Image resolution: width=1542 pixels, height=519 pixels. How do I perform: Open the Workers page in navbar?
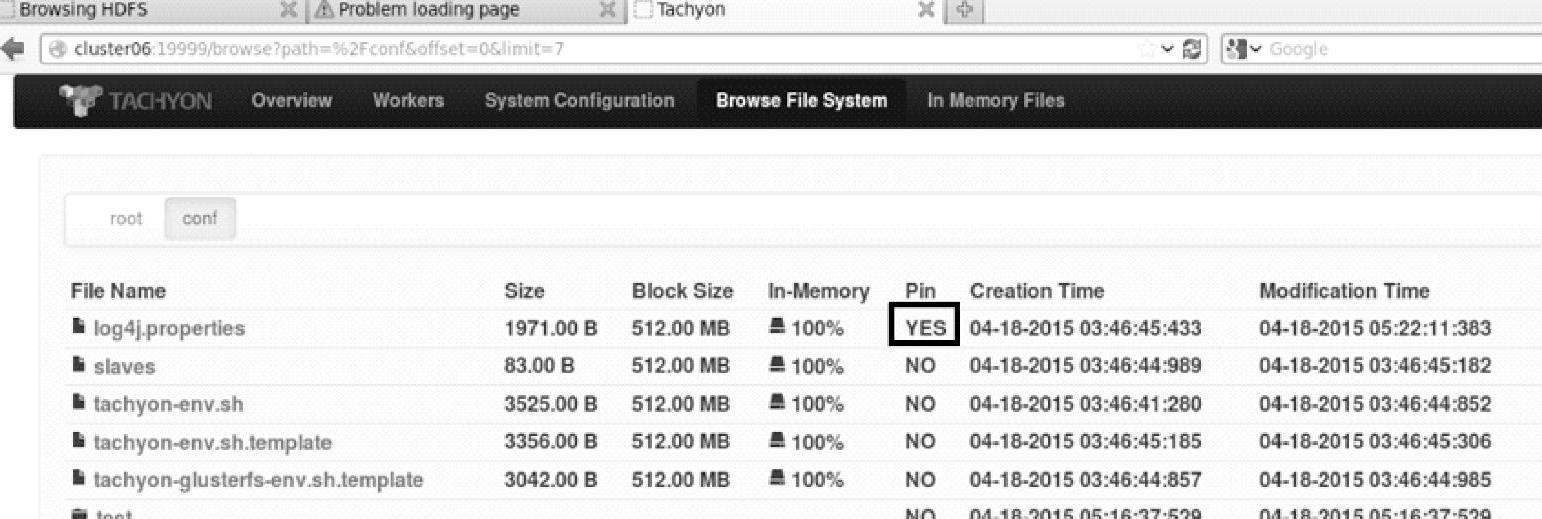click(x=408, y=100)
